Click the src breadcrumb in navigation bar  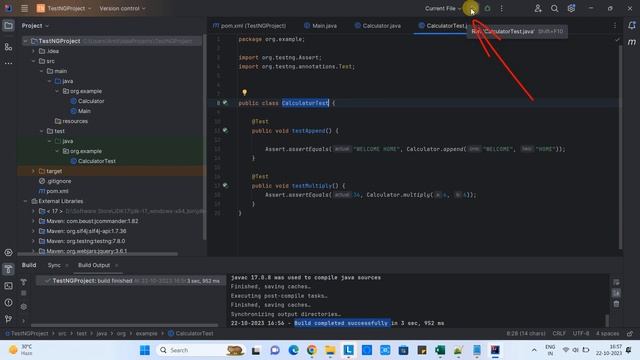[62, 333]
